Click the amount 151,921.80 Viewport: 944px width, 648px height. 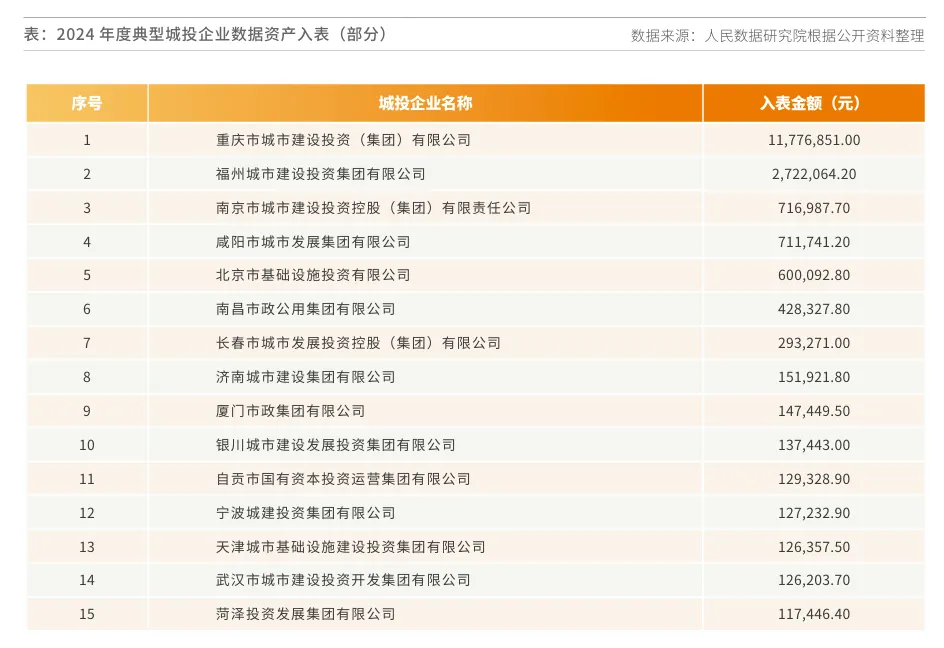pos(814,377)
